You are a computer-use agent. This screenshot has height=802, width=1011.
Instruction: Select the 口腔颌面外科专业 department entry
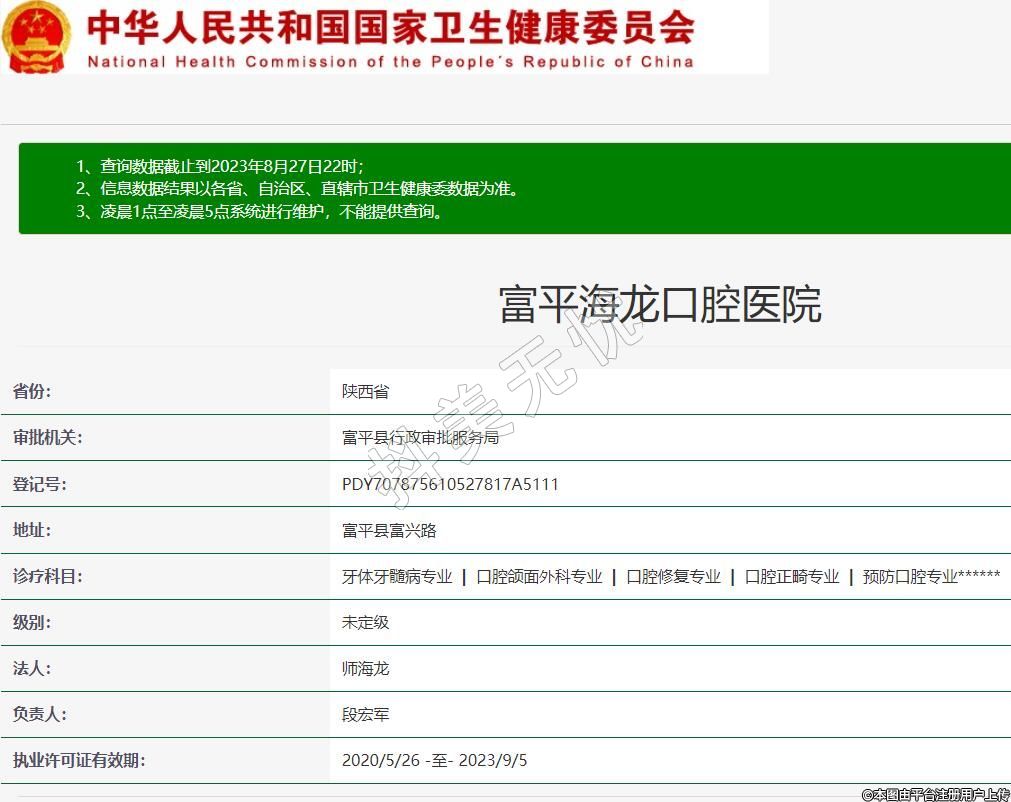point(539,577)
